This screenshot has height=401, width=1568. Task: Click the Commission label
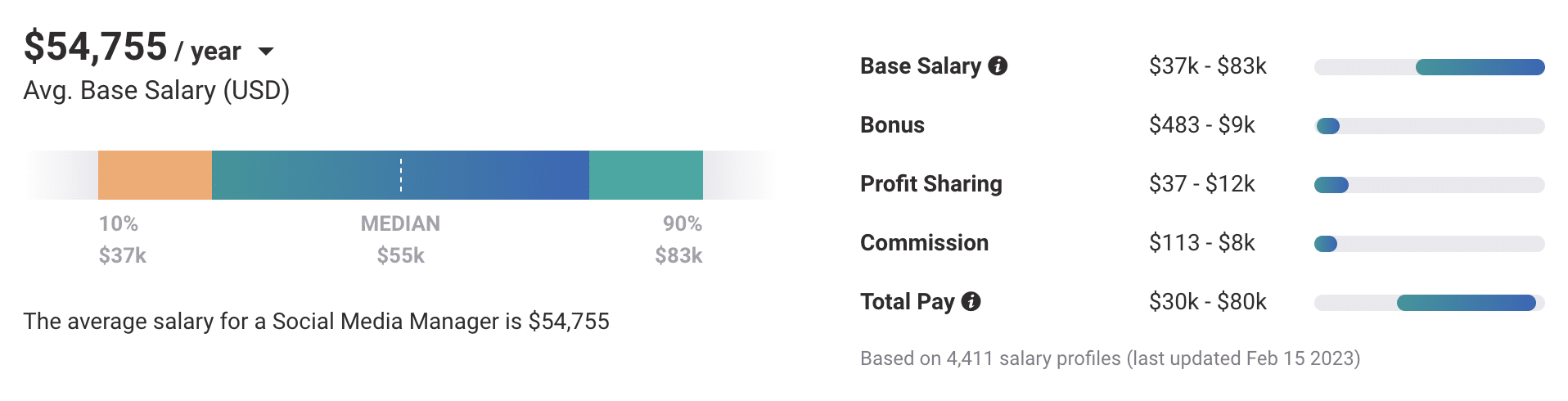click(924, 243)
